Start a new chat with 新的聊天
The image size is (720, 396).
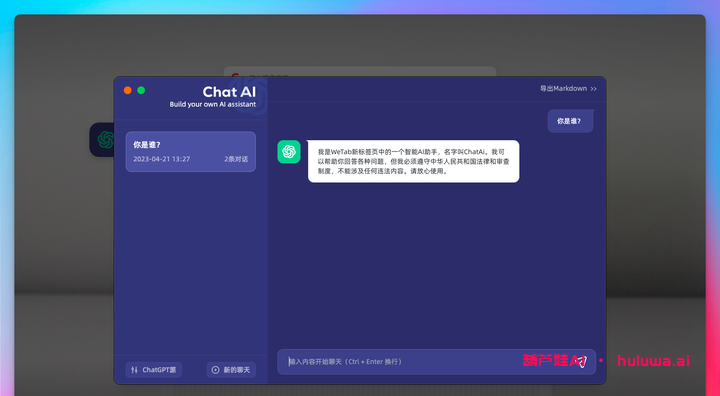point(231,370)
